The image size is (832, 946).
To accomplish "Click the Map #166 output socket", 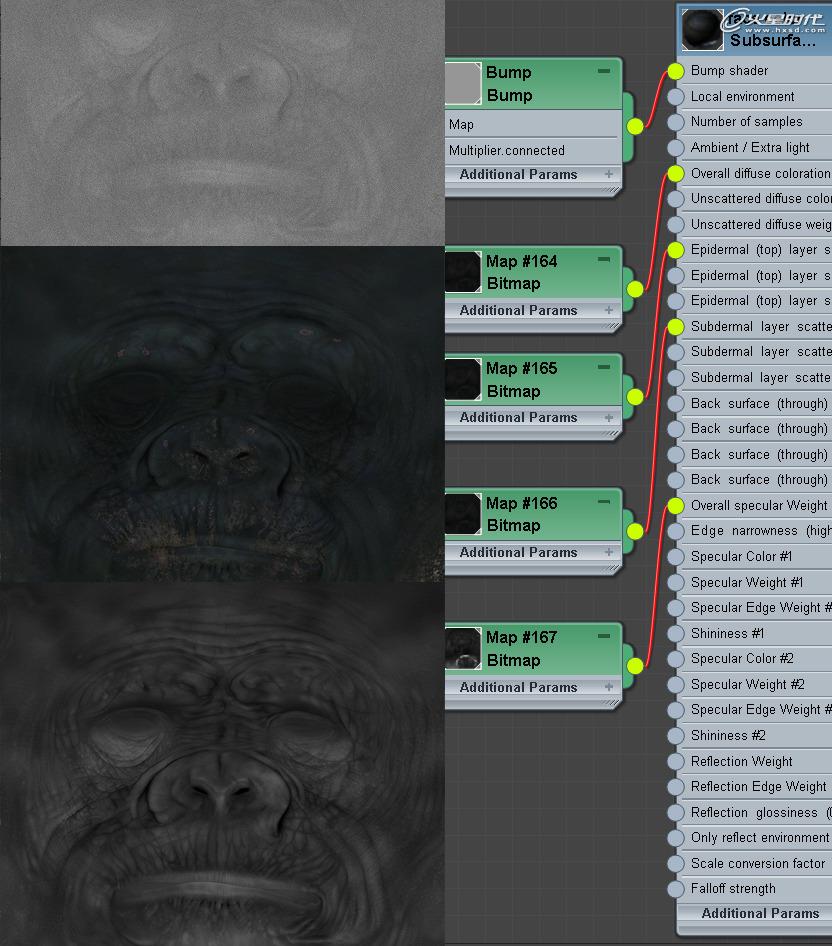I will coord(635,531).
